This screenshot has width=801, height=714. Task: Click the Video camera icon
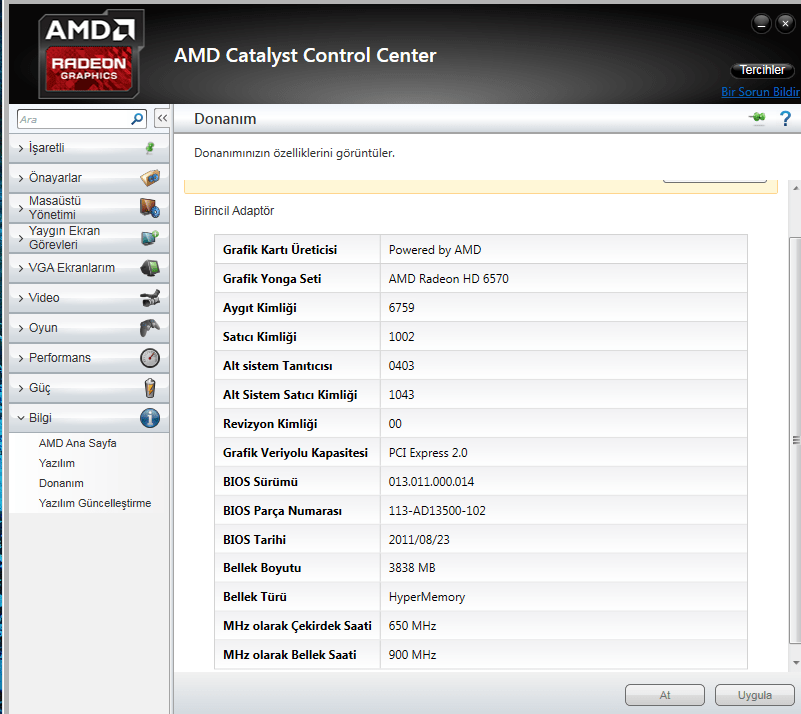(150, 298)
